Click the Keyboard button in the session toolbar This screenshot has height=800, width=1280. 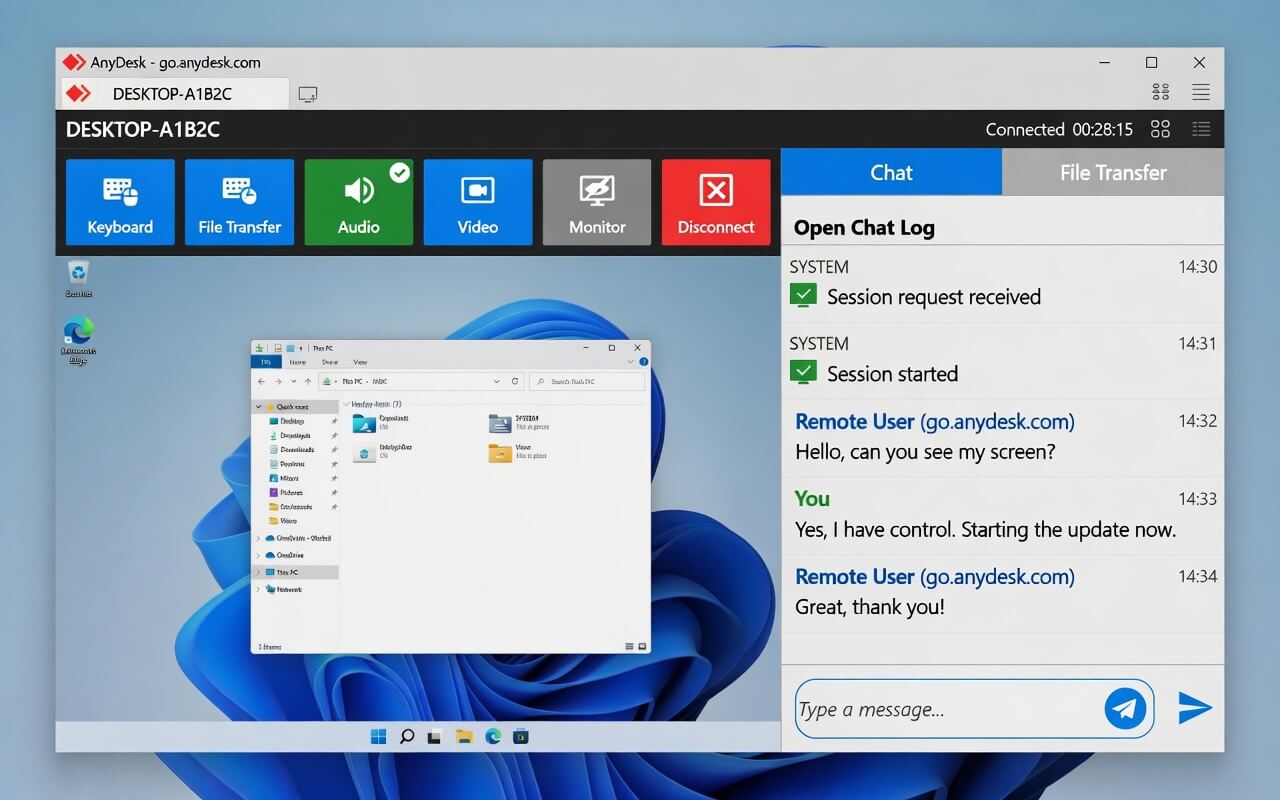(x=120, y=202)
